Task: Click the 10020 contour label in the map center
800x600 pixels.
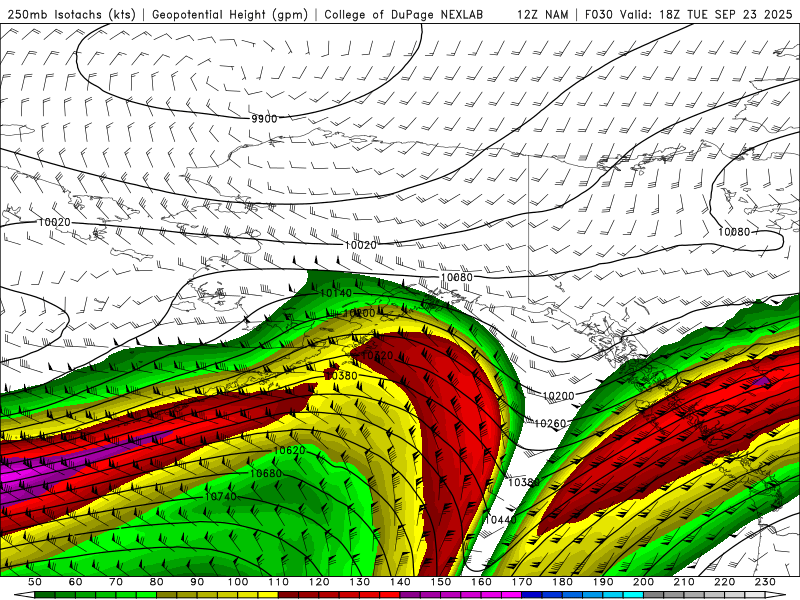Action: coord(361,245)
